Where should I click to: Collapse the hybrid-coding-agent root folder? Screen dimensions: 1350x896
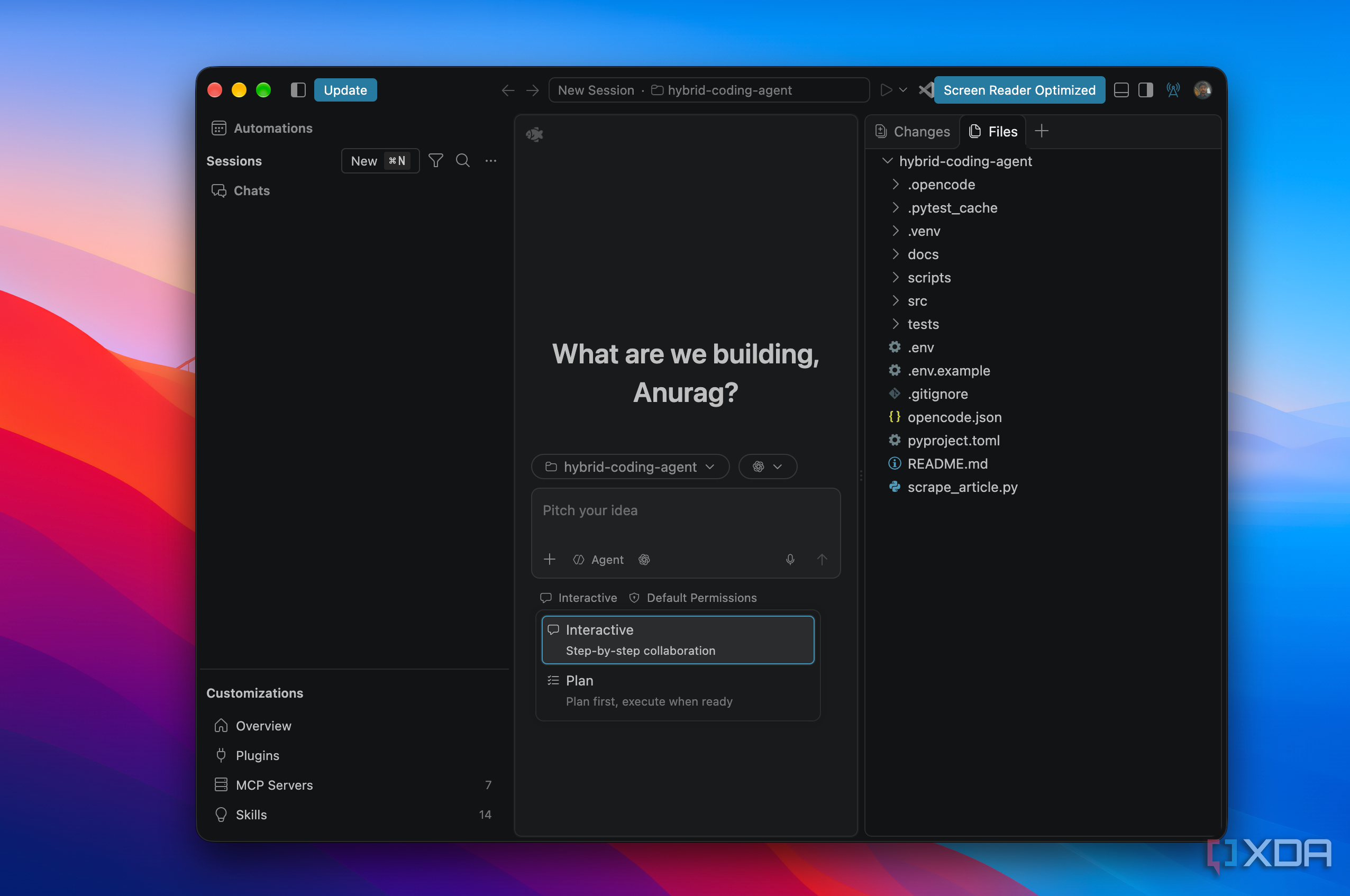[887, 161]
